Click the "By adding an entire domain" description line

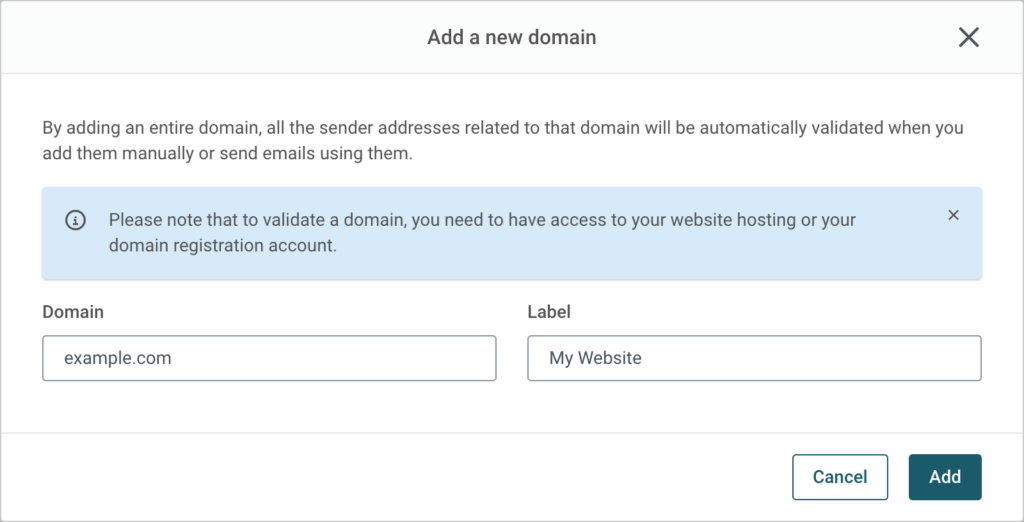pos(502,129)
